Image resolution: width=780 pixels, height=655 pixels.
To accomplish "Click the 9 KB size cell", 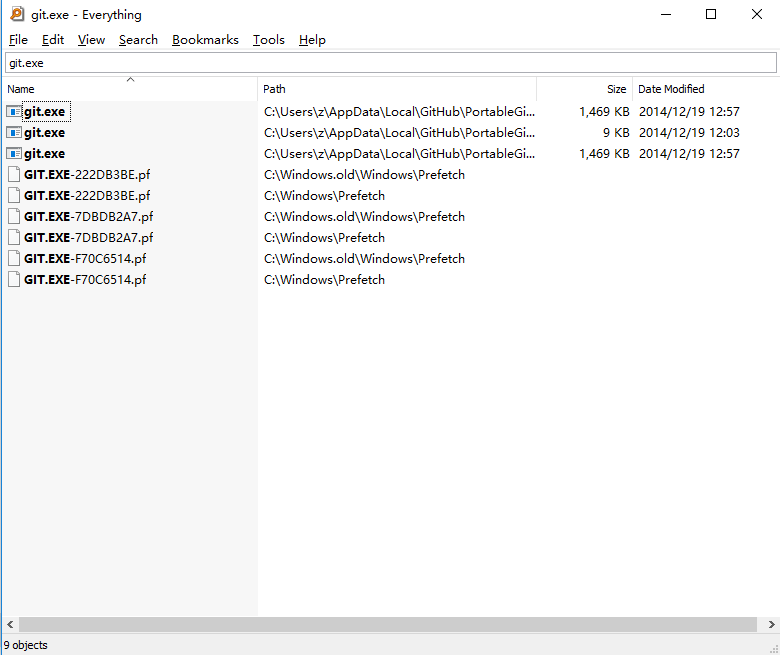I will [616, 132].
